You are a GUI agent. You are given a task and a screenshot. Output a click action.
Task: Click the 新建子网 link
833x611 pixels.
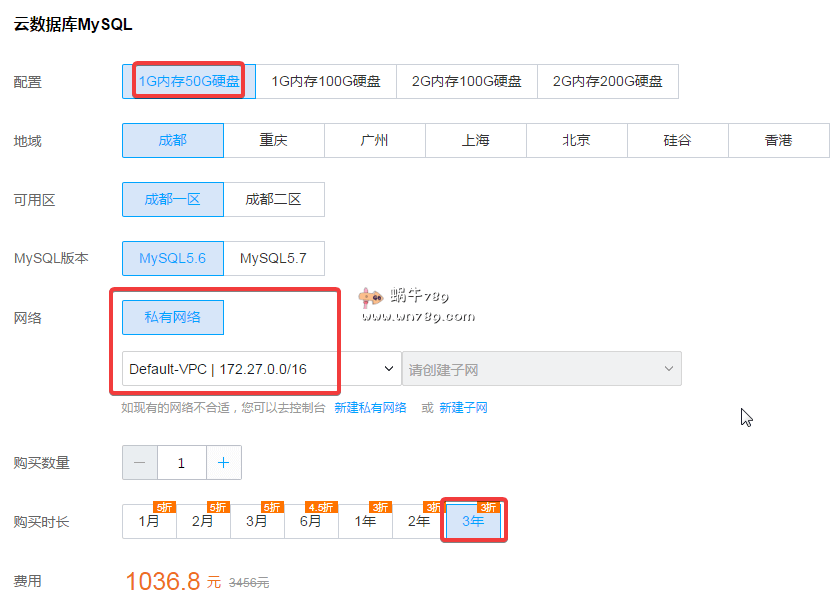(463, 408)
